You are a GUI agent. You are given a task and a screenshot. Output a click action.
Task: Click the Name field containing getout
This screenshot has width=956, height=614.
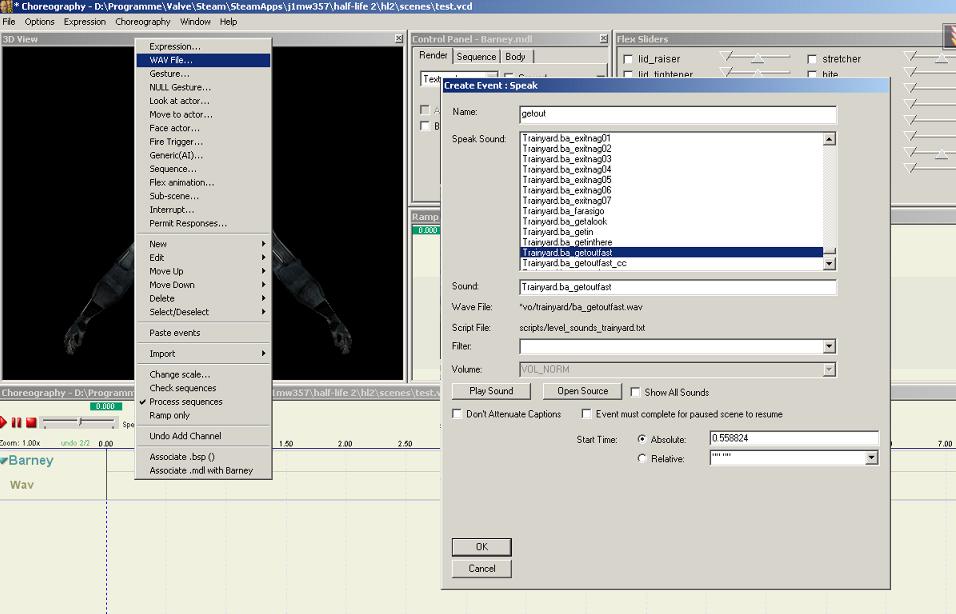[x=677, y=114]
